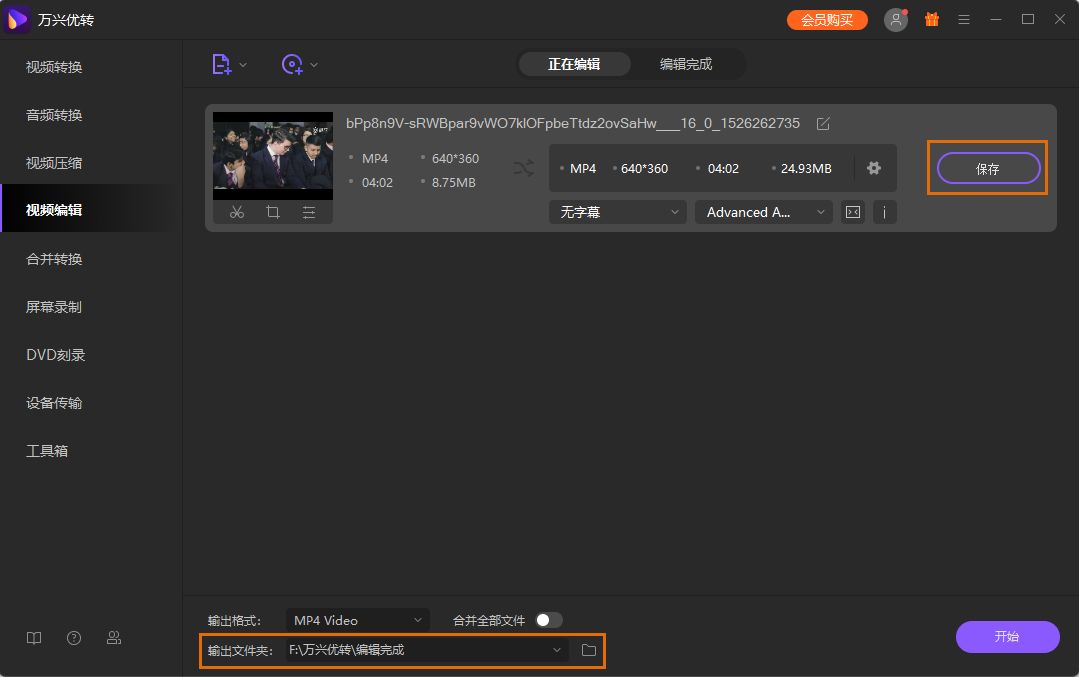Screen dimensions: 1079x677
Task: Click the add file icon in the toolbar
Action: pyautogui.click(x=222, y=65)
